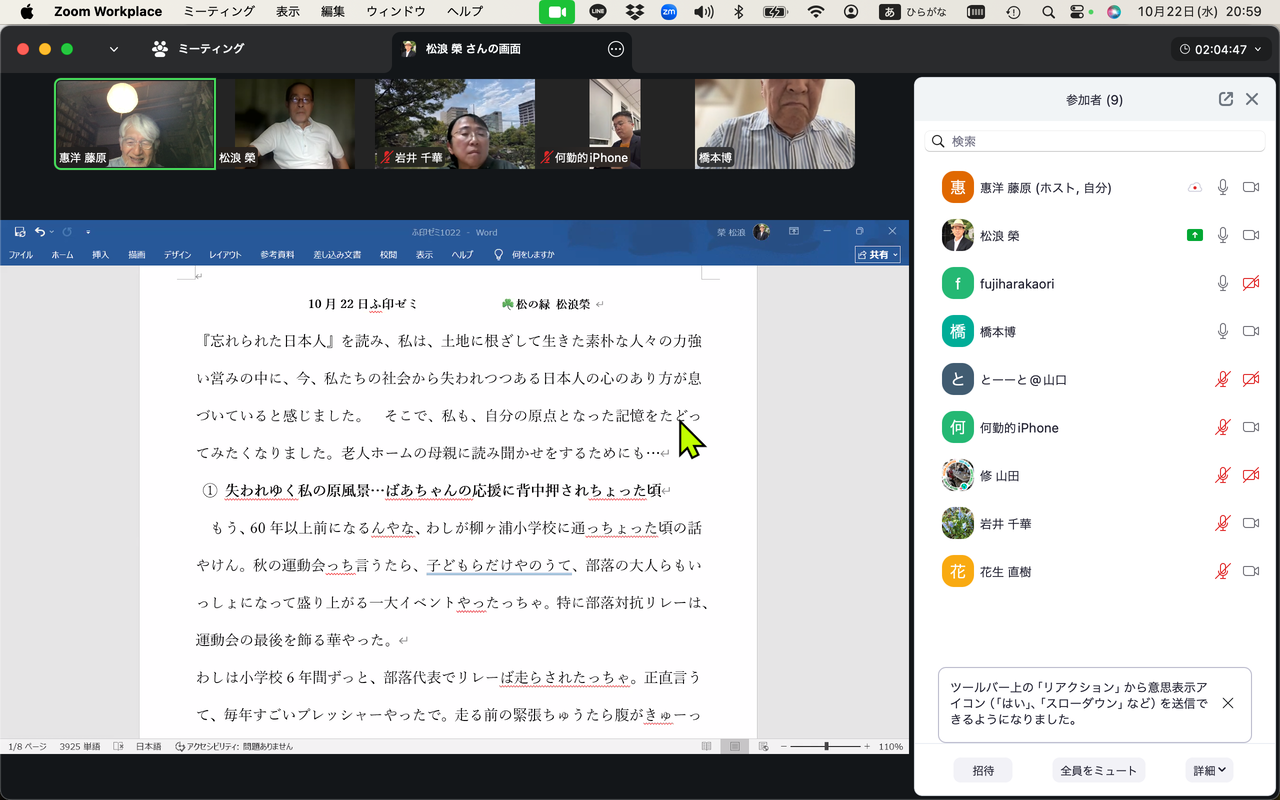The image size is (1280, 800).
Task: Click the Word proofing status icon
Action: pos(118,747)
